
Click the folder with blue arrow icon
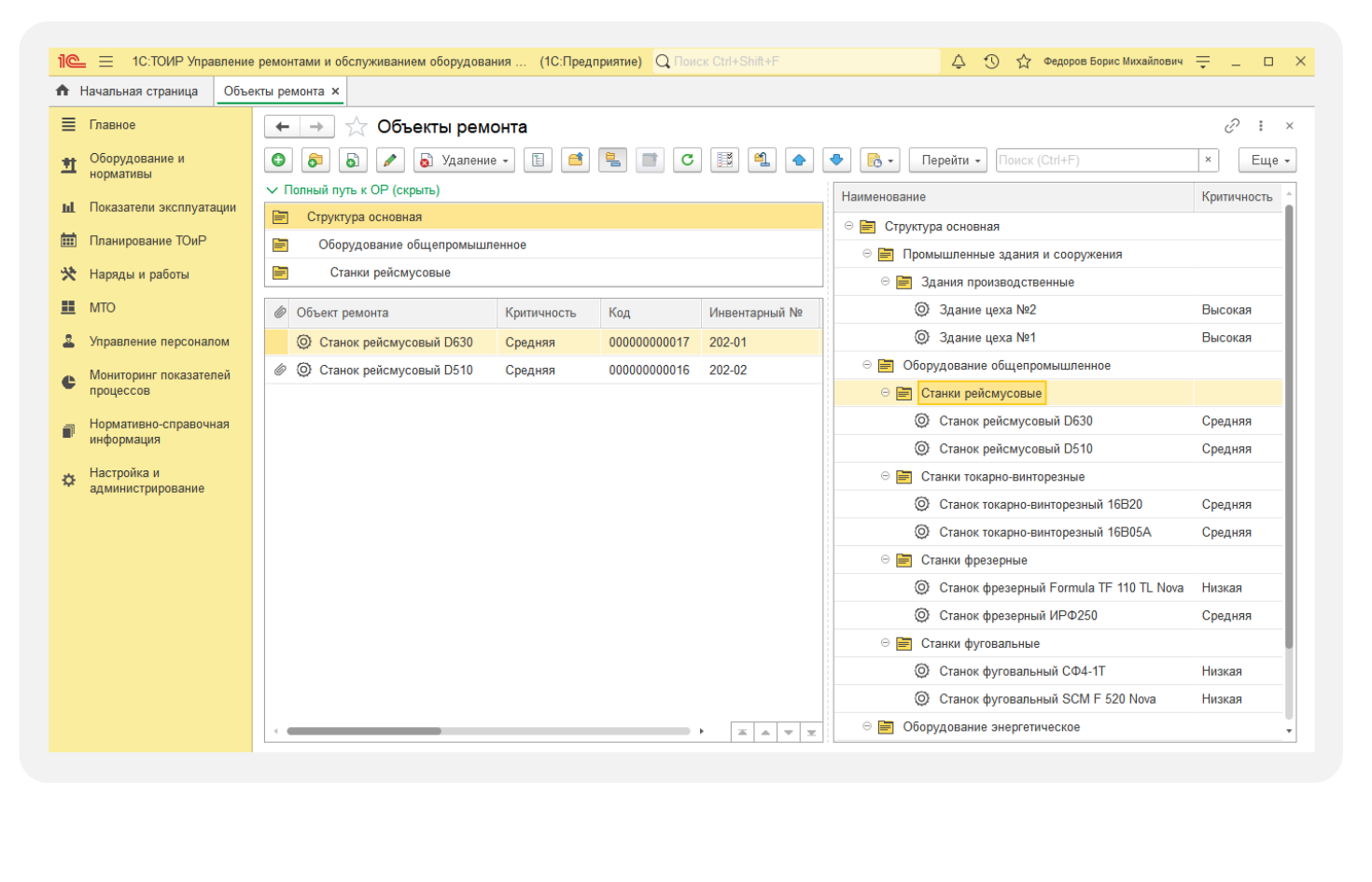(x=576, y=161)
